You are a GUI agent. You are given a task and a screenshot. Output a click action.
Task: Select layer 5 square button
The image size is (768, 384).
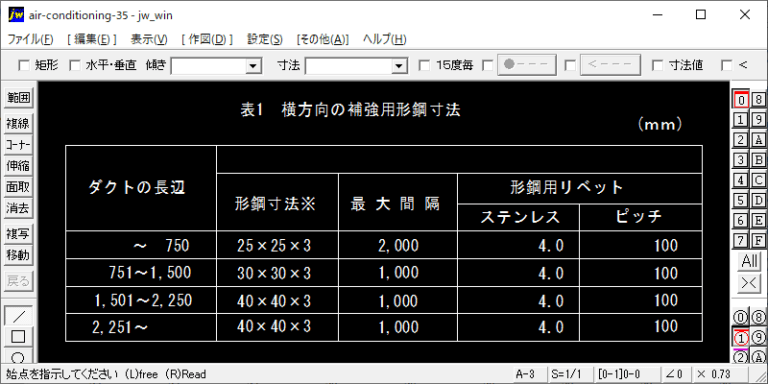point(741,200)
